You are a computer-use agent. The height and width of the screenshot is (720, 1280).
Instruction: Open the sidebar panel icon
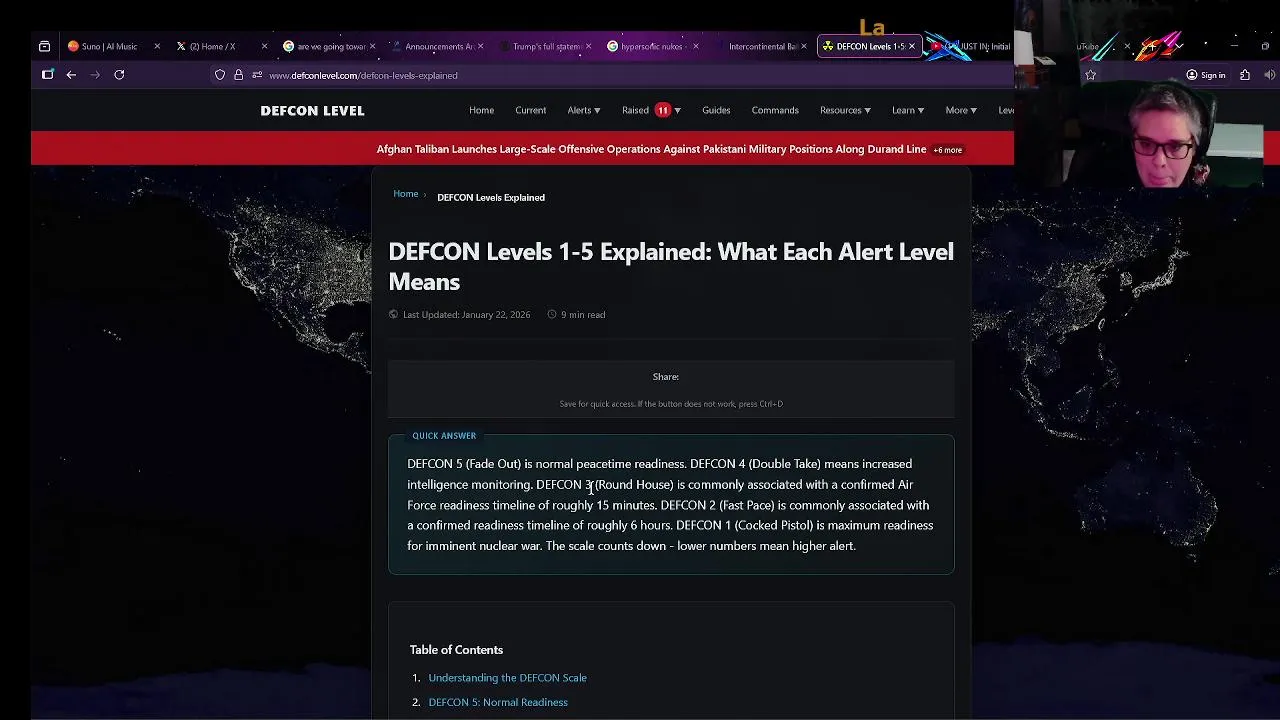pyautogui.click(x=47, y=75)
